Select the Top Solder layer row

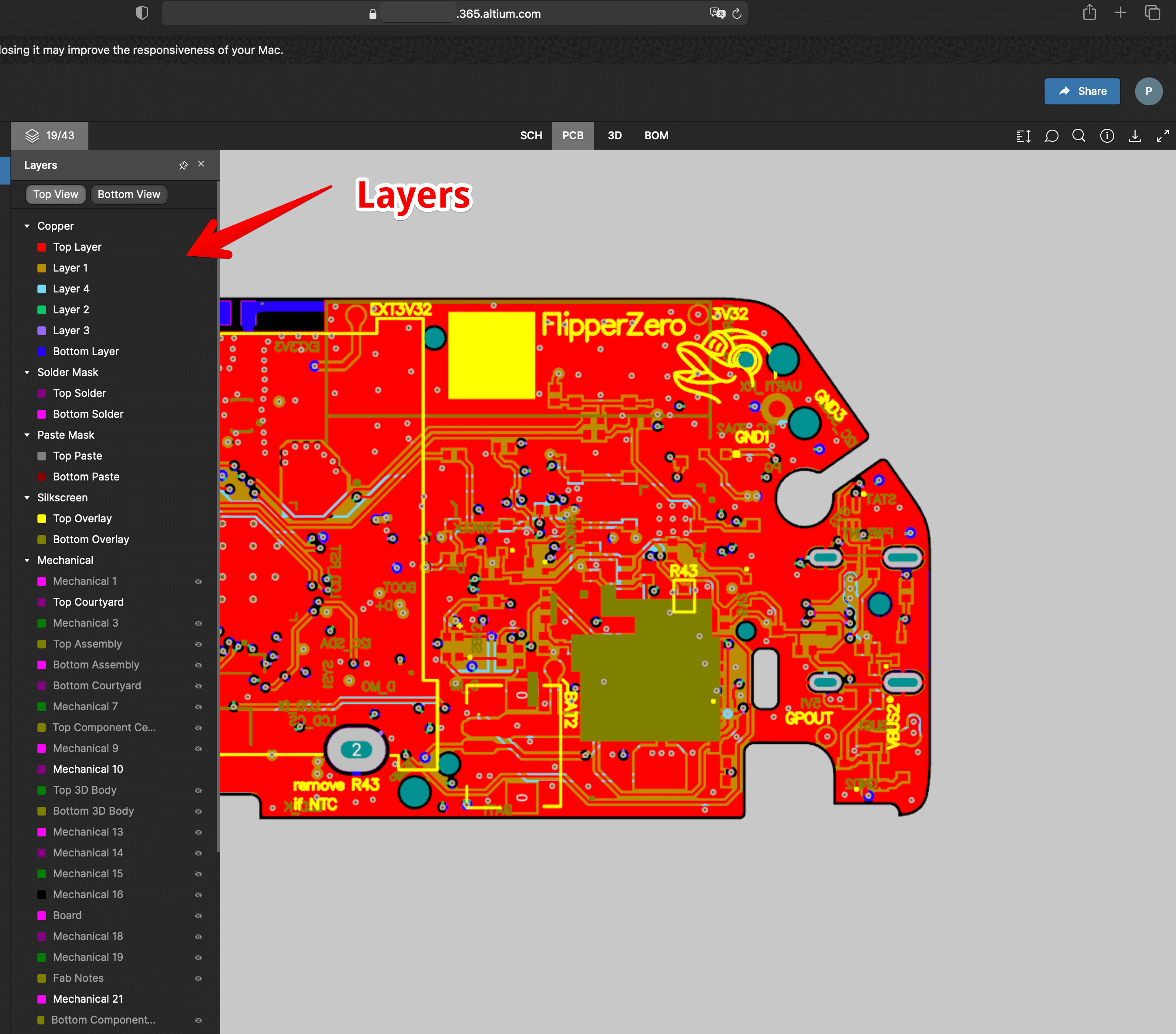pos(114,393)
